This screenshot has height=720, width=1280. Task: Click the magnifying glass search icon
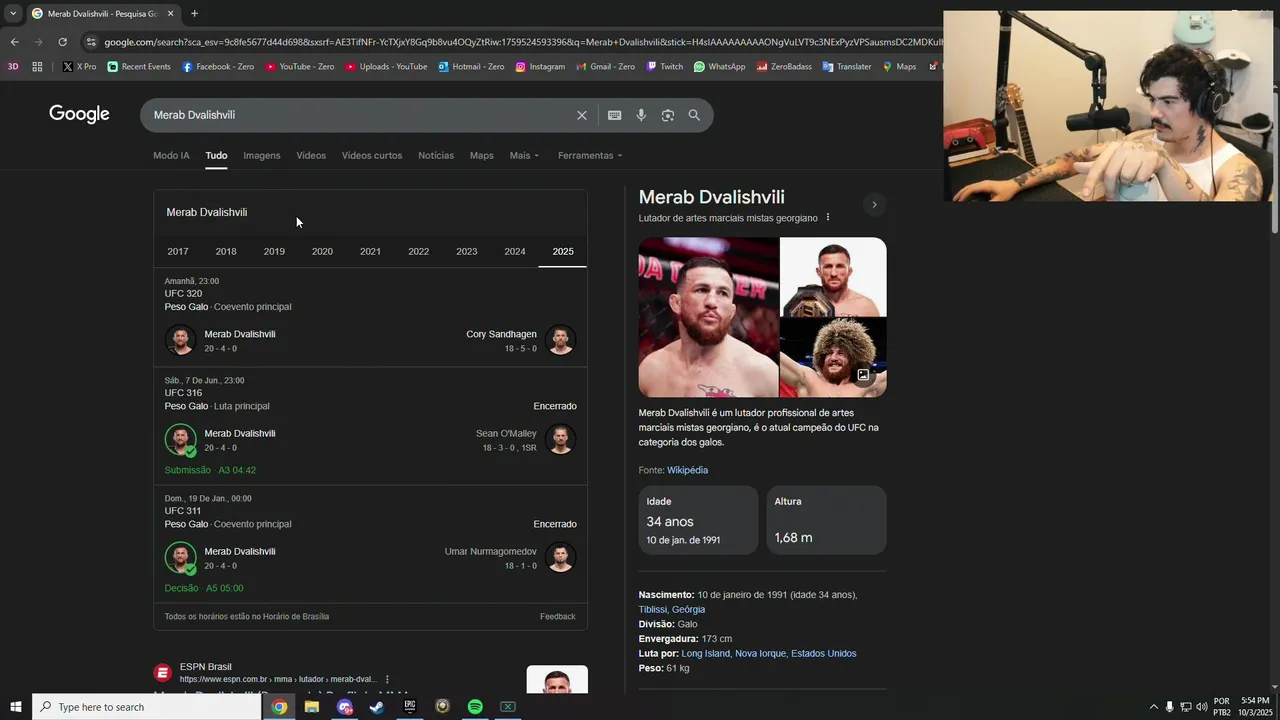[x=694, y=115]
